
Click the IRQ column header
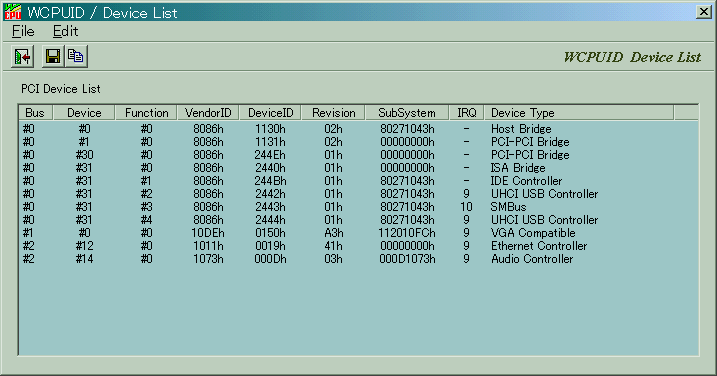(466, 113)
